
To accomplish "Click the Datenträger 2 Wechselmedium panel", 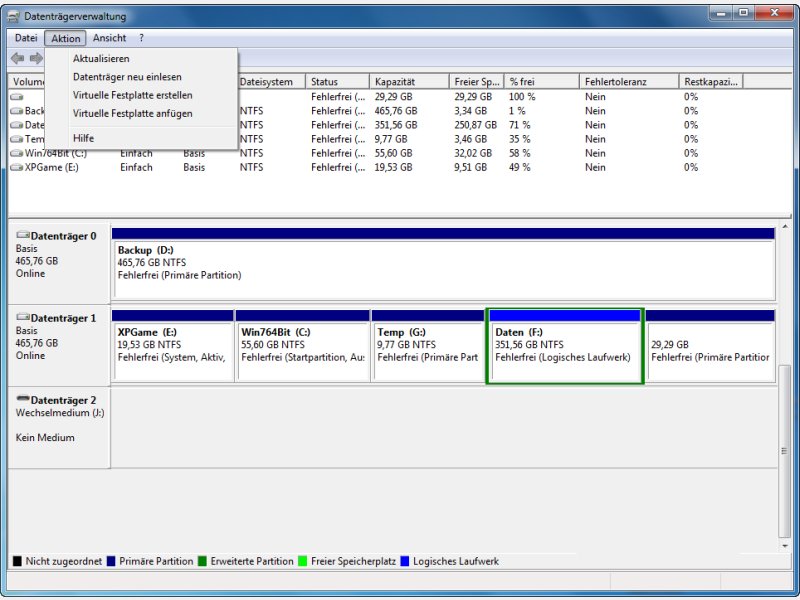I will click(59, 428).
